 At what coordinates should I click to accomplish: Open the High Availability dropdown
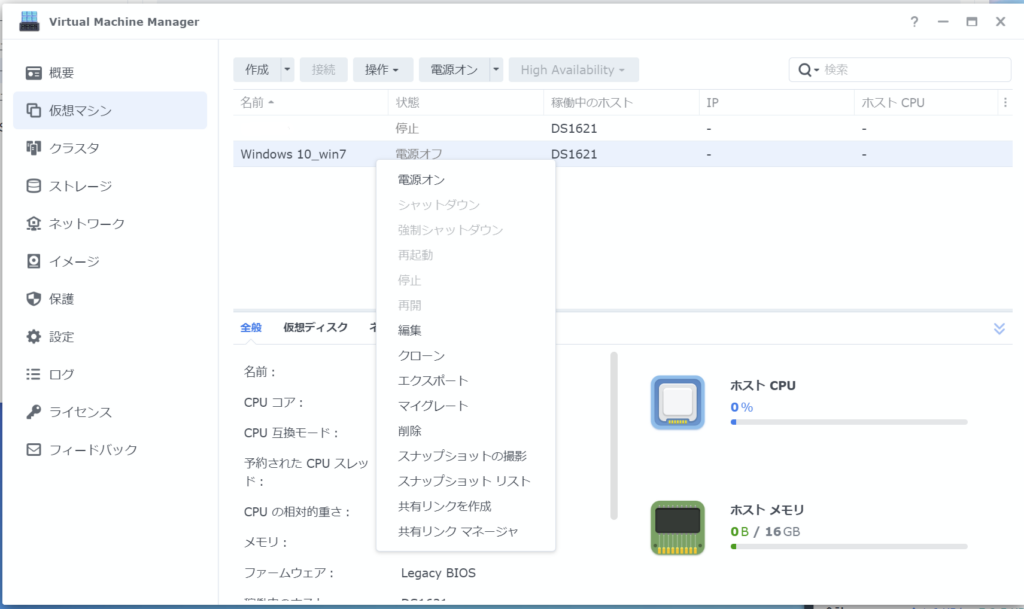point(573,70)
